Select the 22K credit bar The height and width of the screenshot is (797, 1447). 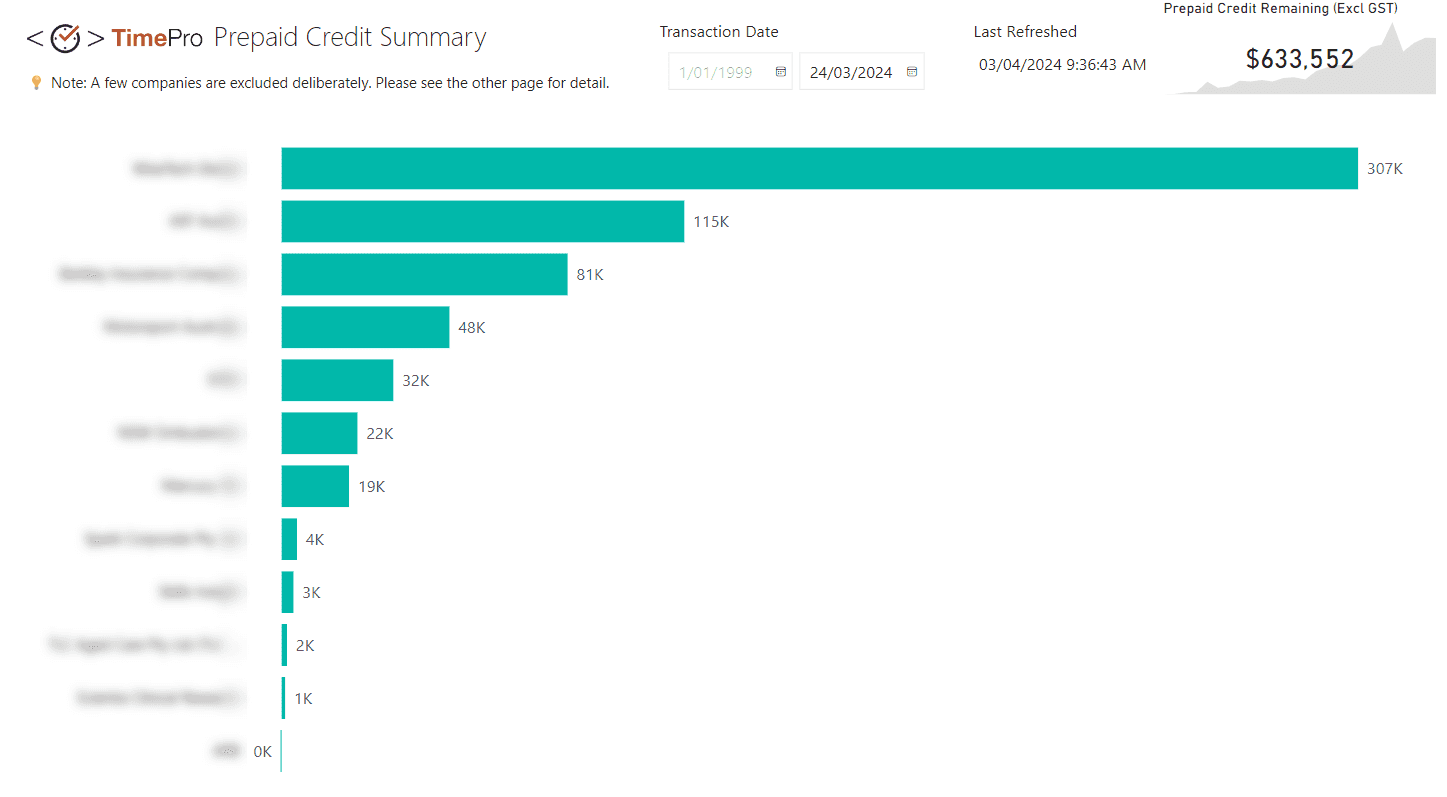click(x=319, y=433)
